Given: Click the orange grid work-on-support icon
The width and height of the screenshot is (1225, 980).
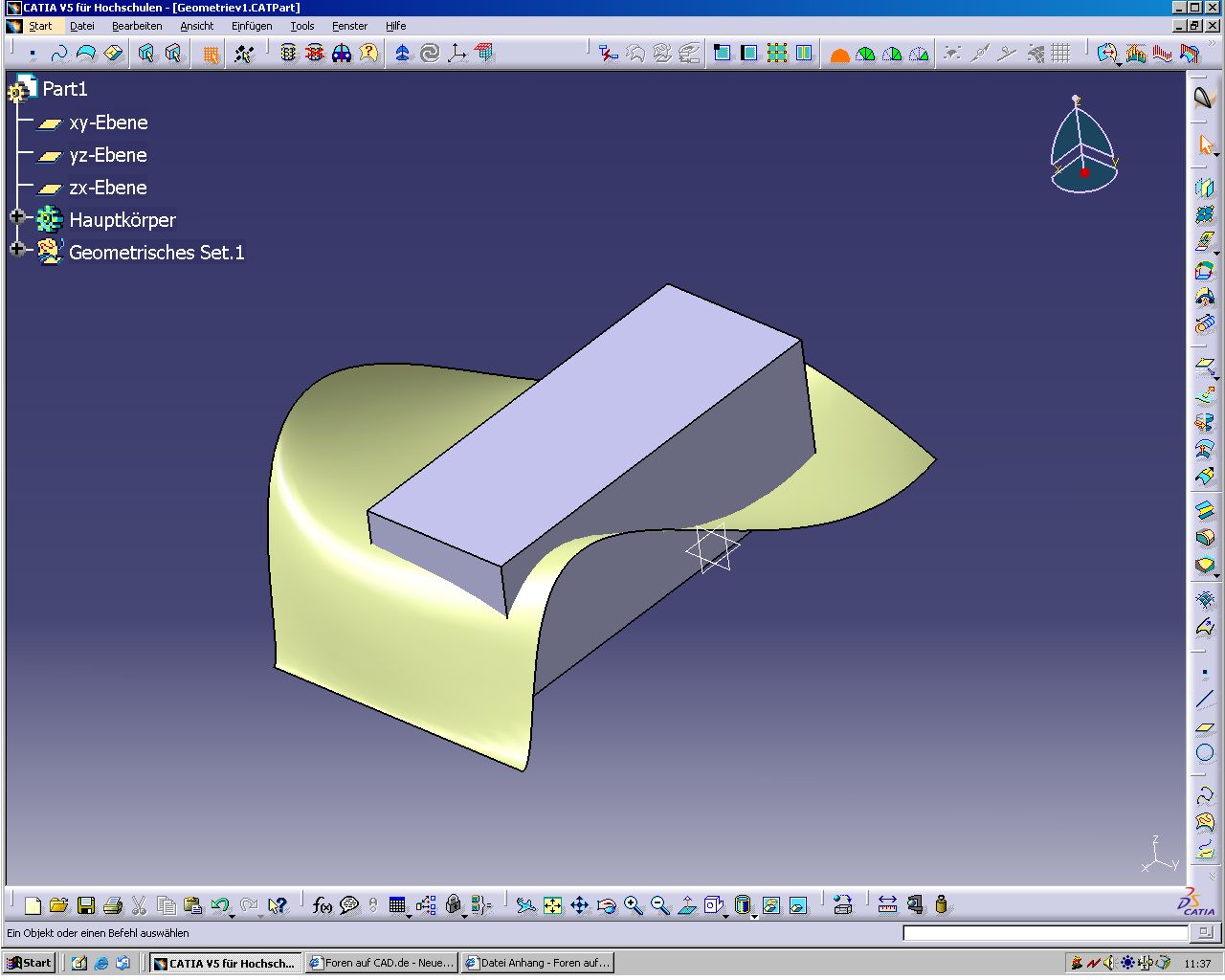Looking at the screenshot, I should click(211, 54).
